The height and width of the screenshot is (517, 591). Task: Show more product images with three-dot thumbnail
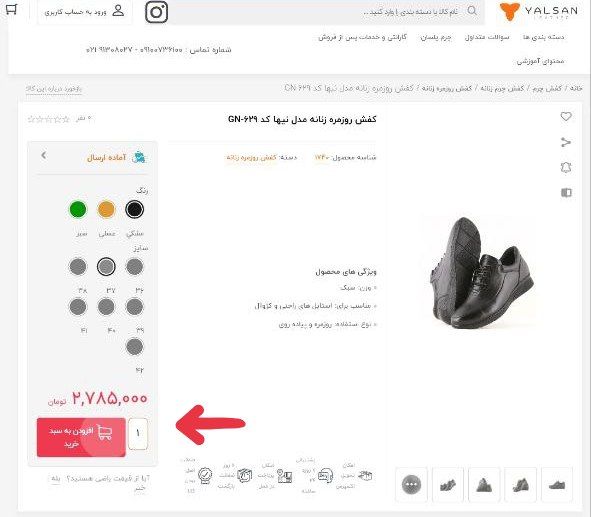[412, 484]
